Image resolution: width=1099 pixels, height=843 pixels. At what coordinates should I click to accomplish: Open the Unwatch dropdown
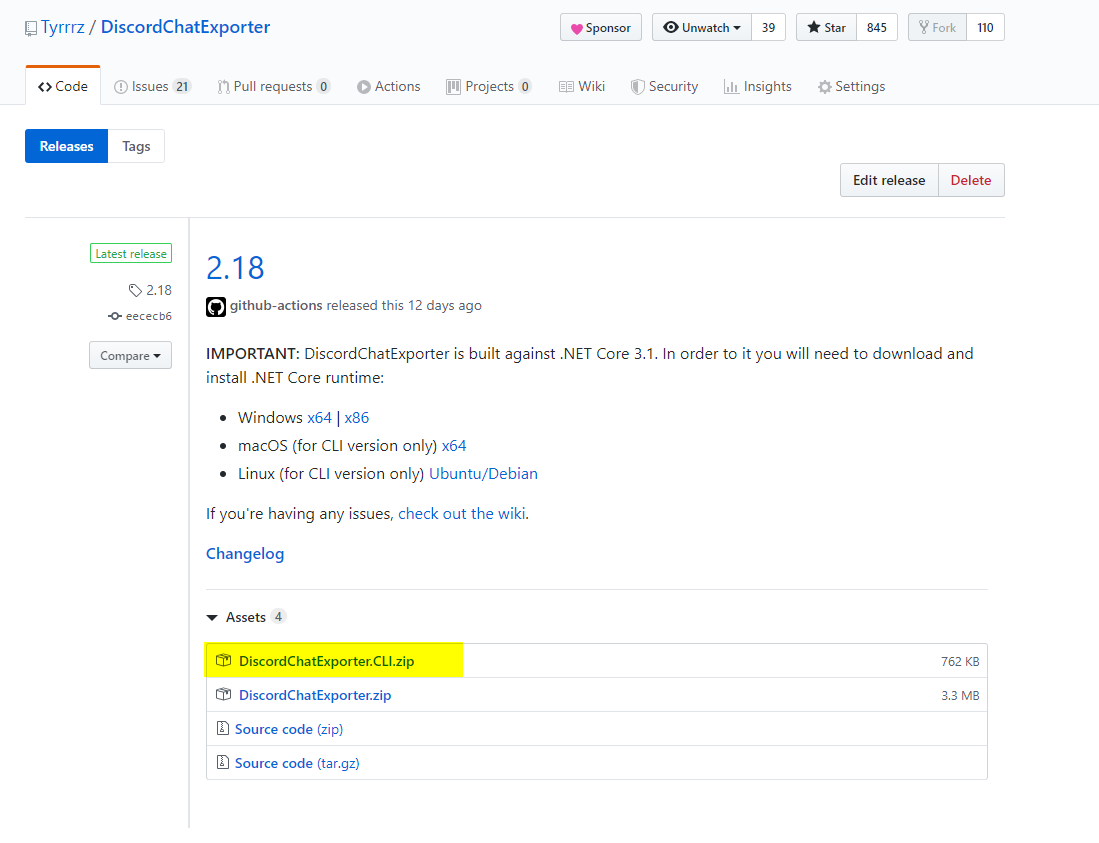pos(702,27)
